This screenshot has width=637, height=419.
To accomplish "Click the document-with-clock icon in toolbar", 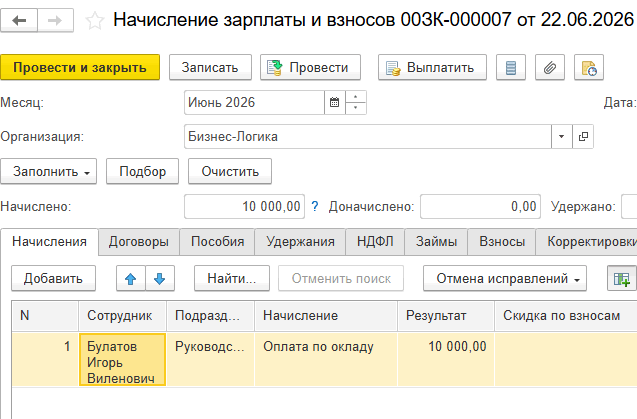I will [589, 67].
